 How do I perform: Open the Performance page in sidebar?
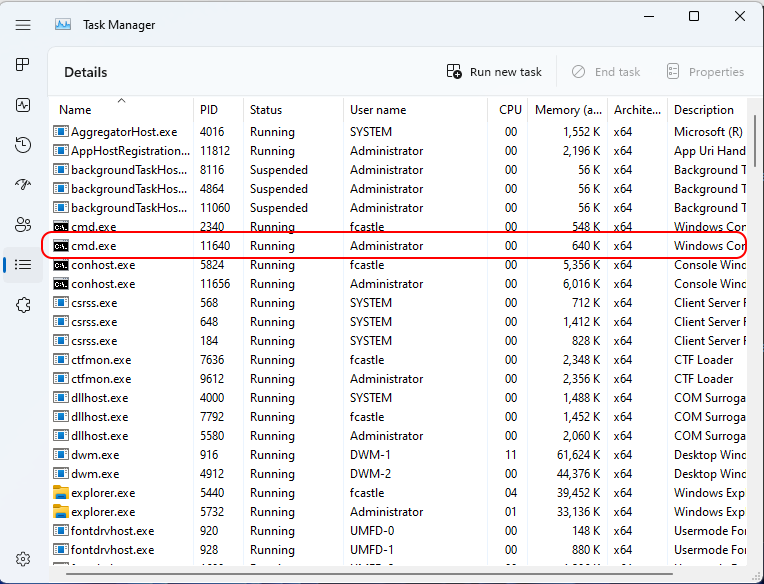click(x=23, y=105)
